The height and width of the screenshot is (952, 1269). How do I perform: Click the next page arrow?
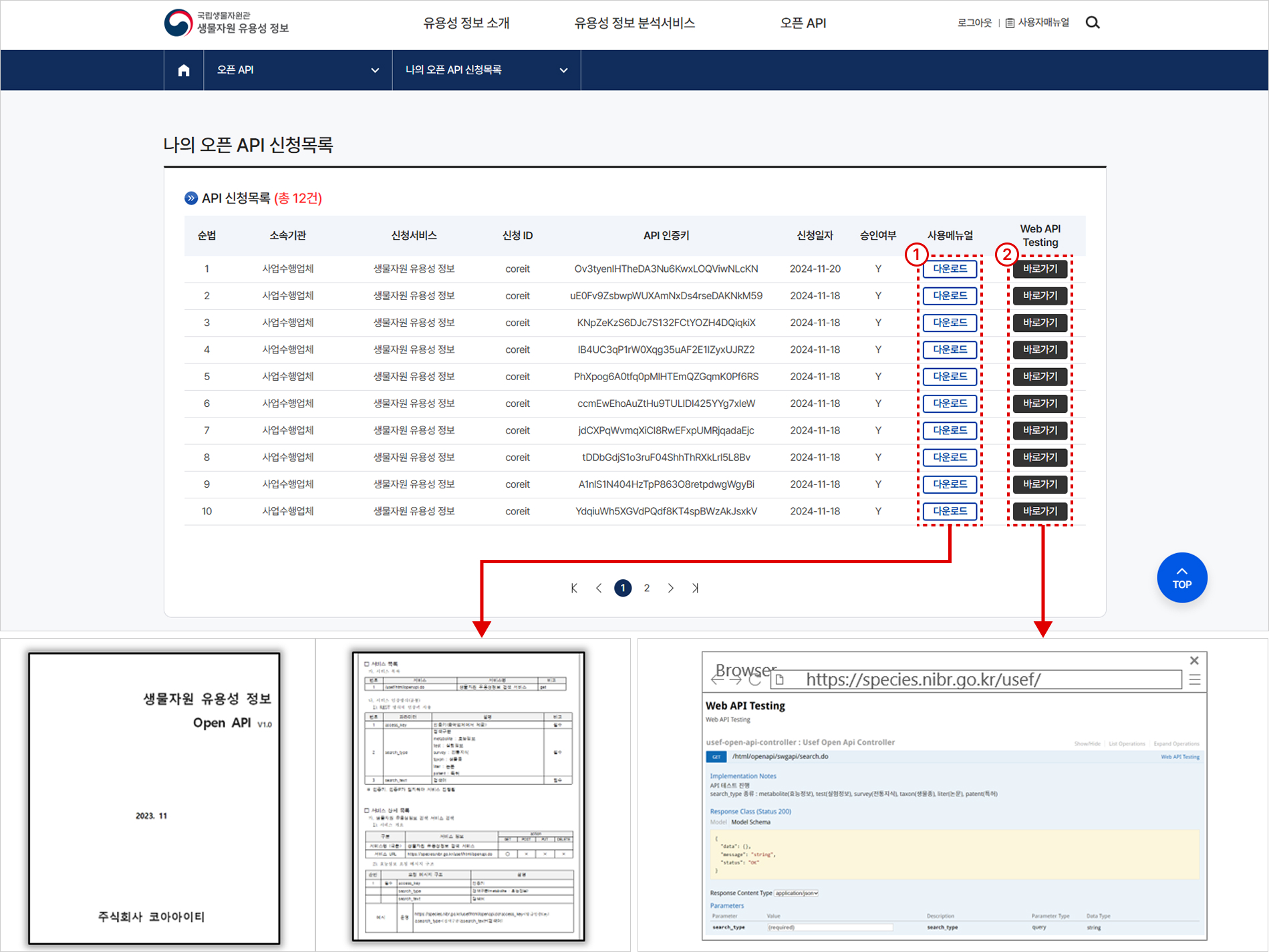[671, 588]
